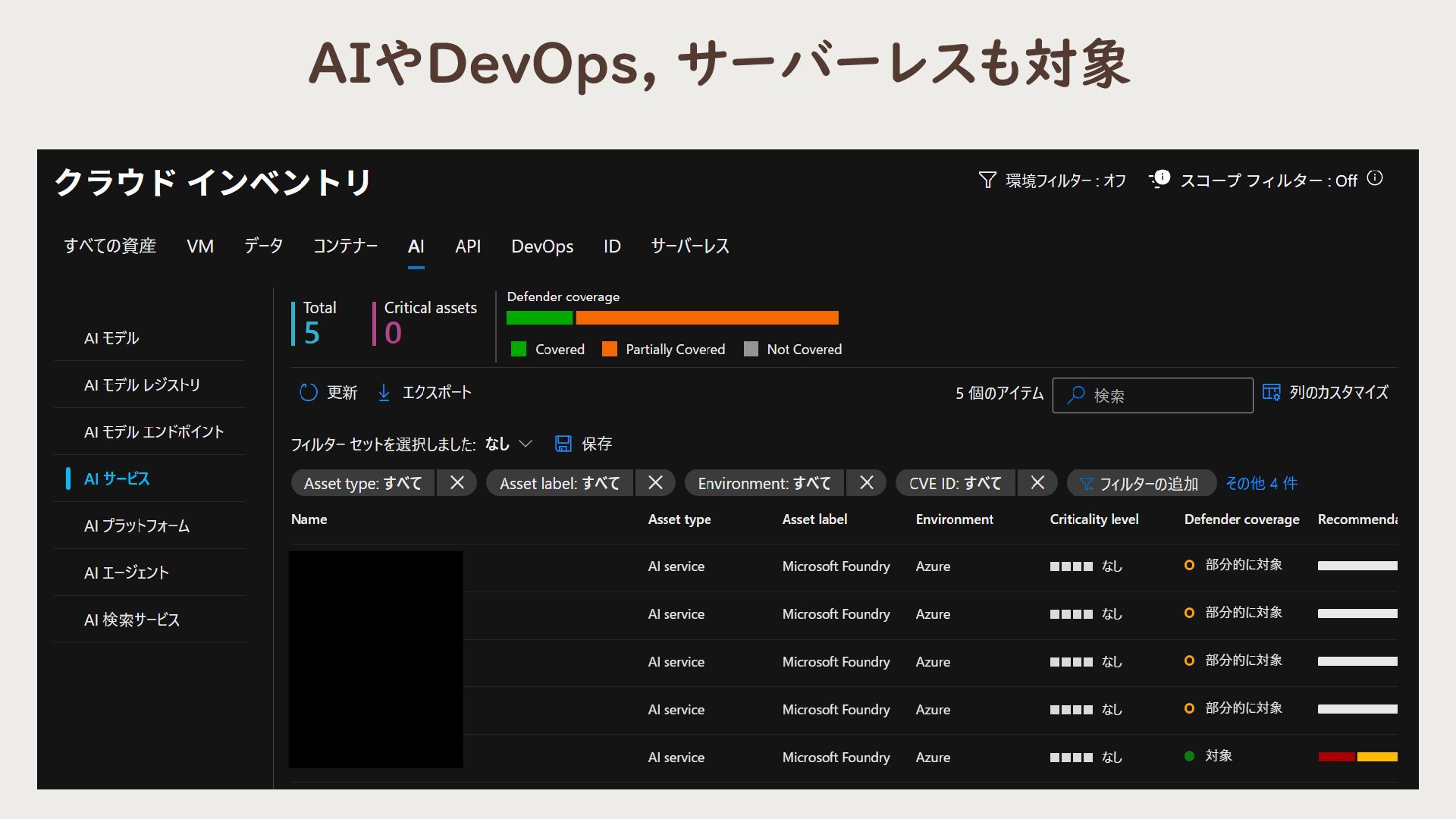Select AI エージェント in the sidebar
This screenshot has height=819, width=1456.
[127, 573]
